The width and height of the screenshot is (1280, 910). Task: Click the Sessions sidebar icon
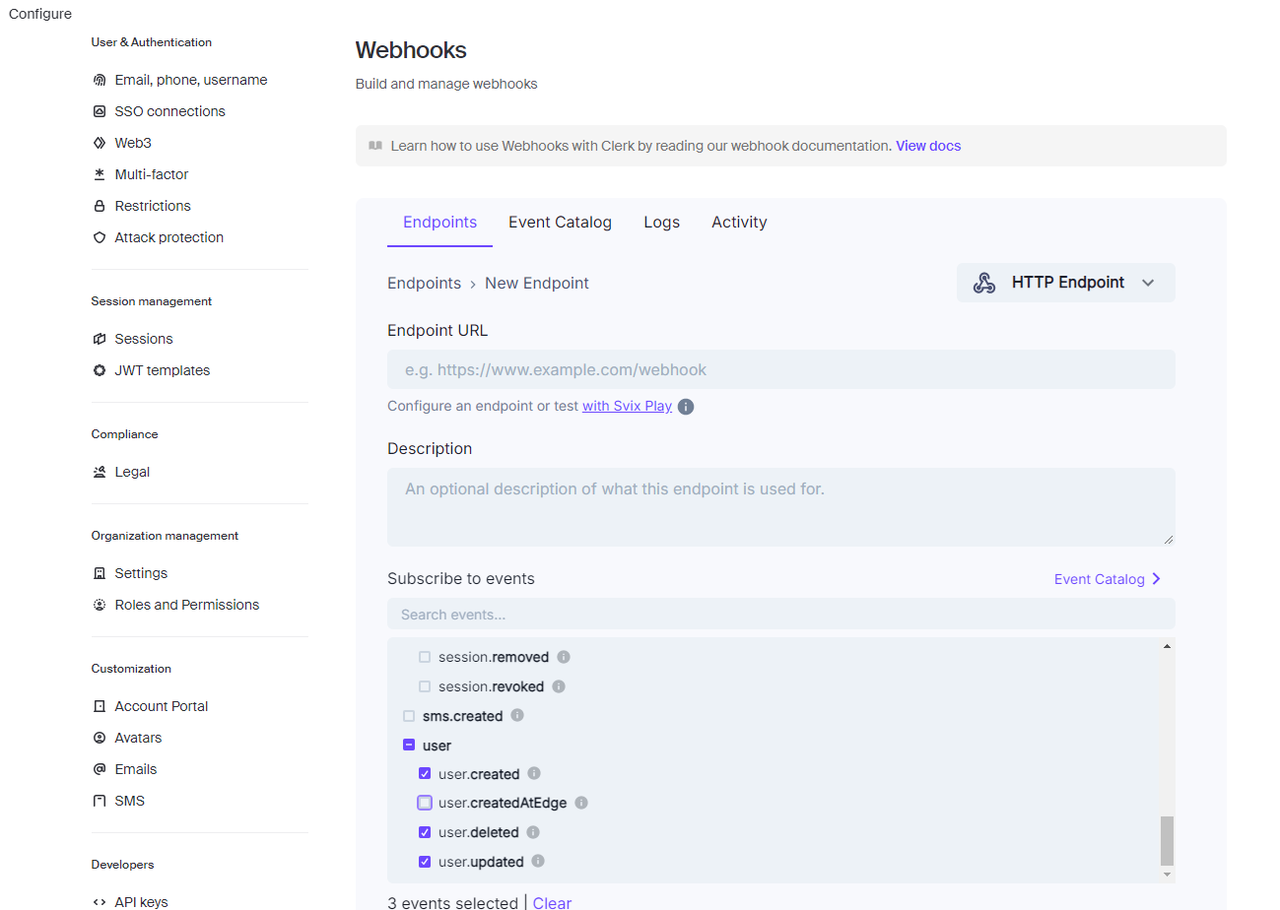99,339
